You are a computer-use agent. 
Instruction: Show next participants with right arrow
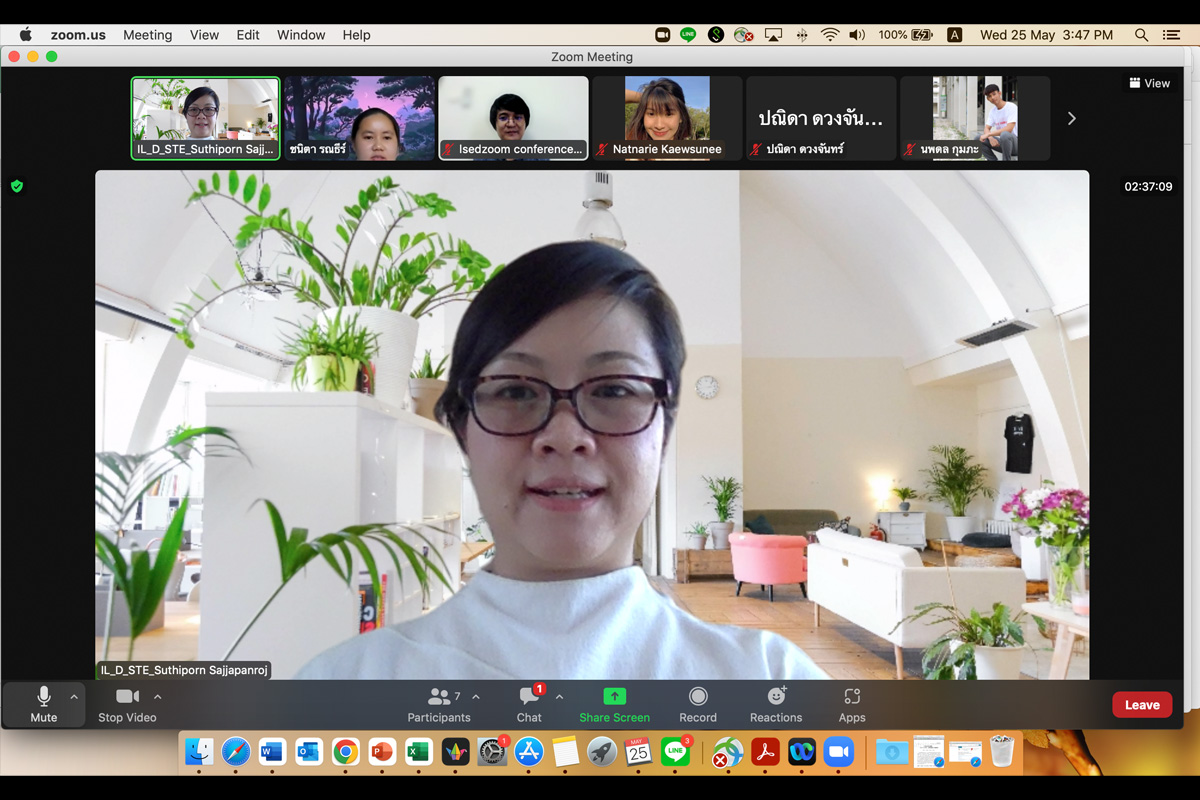(x=1072, y=118)
